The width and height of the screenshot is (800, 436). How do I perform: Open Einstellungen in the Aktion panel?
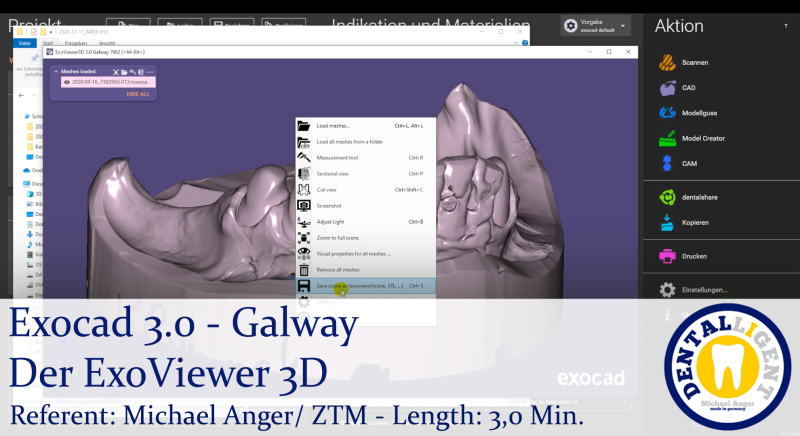[x=693, y=290]
